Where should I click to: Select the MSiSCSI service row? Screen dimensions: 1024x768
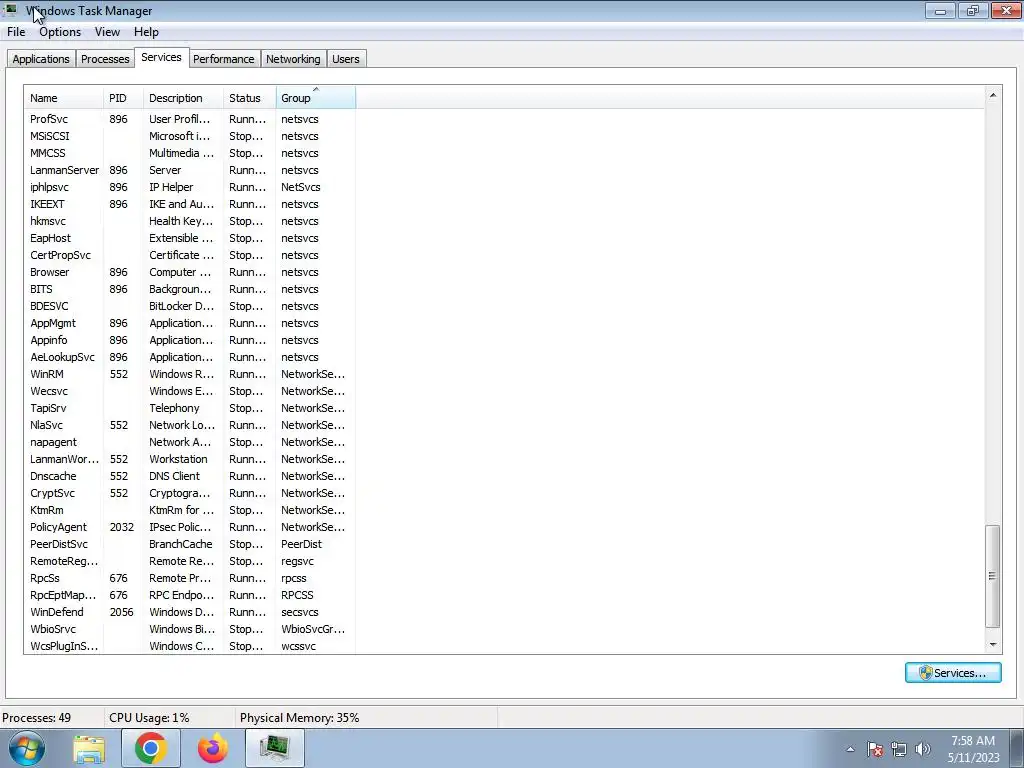(190, 136)
